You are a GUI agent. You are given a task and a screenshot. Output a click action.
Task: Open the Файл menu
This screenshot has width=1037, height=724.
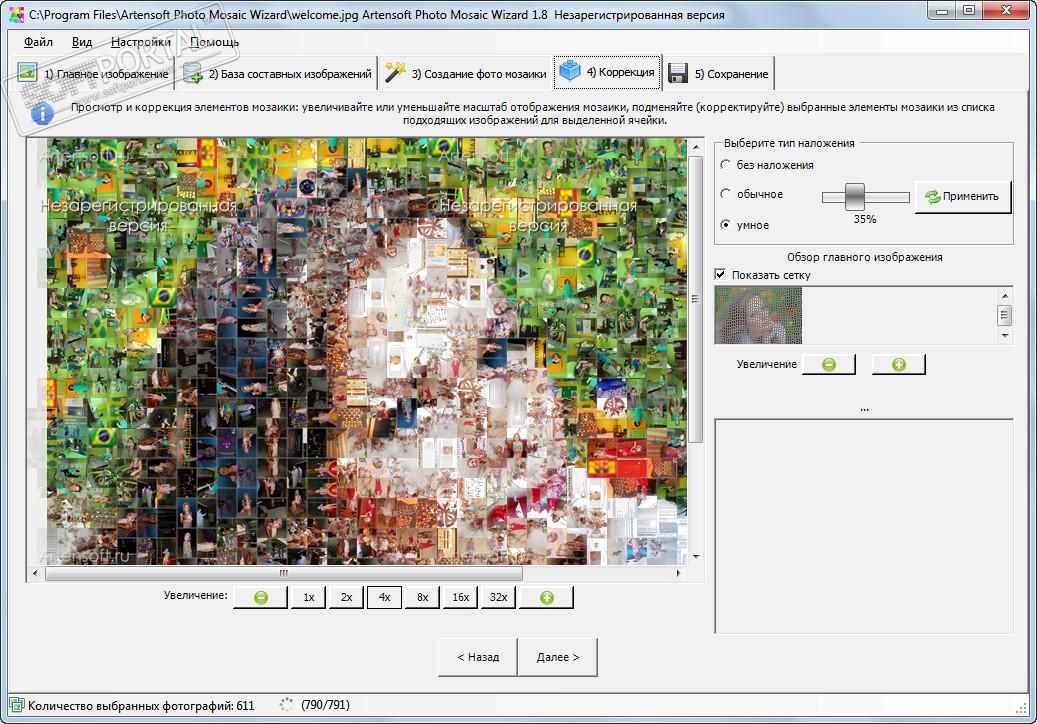tap(38, 42)
